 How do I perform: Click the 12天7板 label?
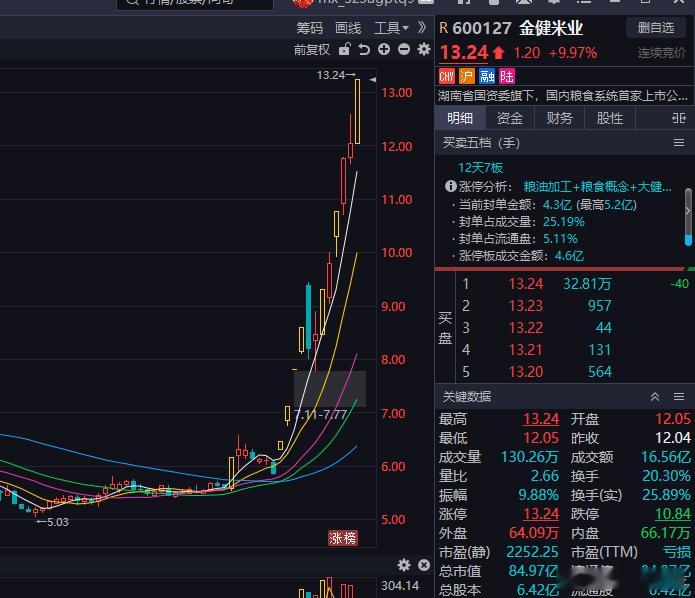click(x=480, y=168)
